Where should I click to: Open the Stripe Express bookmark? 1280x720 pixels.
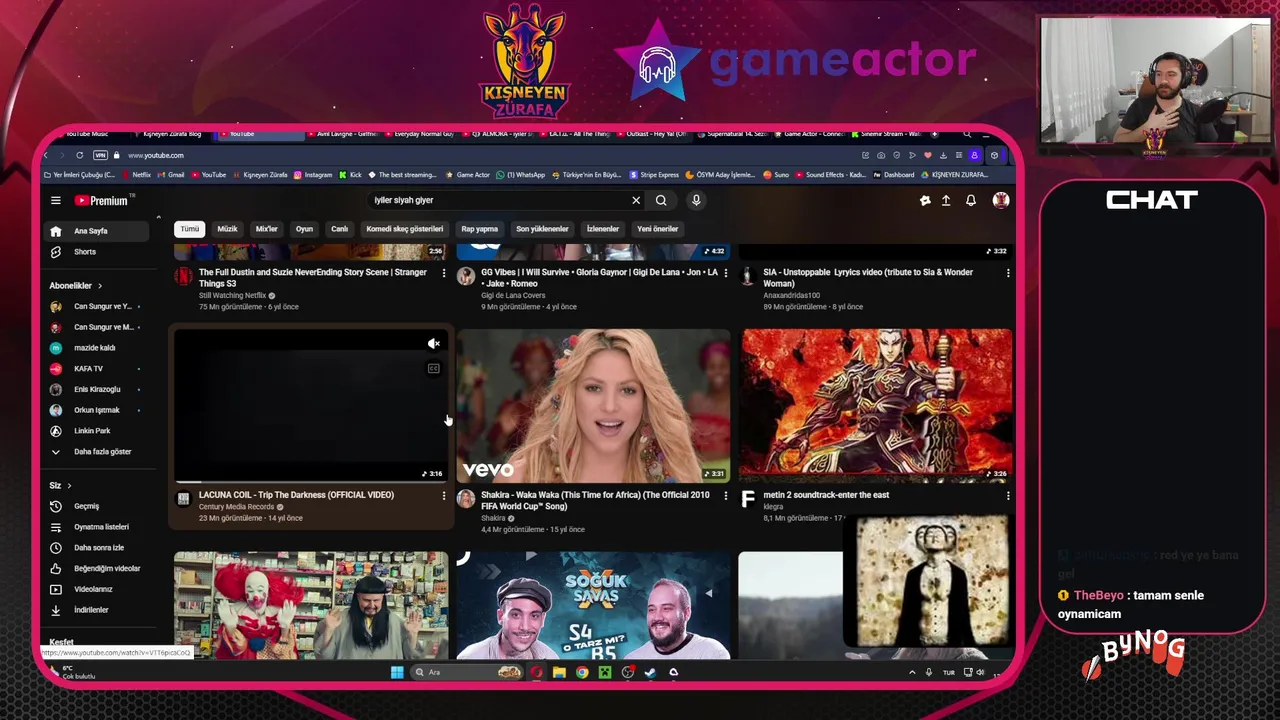(x=654, y=175)
